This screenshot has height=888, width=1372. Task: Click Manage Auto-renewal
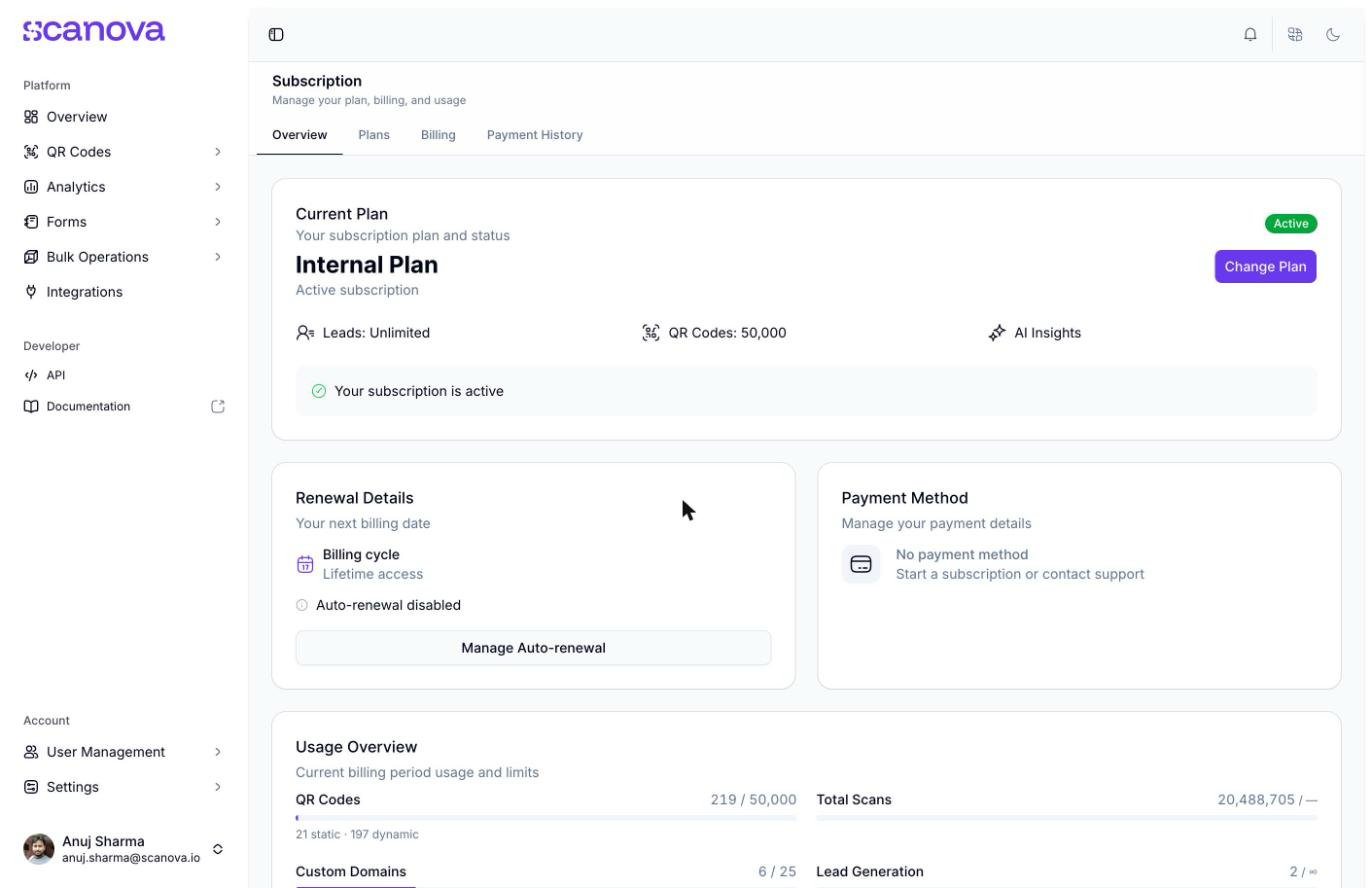click(x=534, y=648)
